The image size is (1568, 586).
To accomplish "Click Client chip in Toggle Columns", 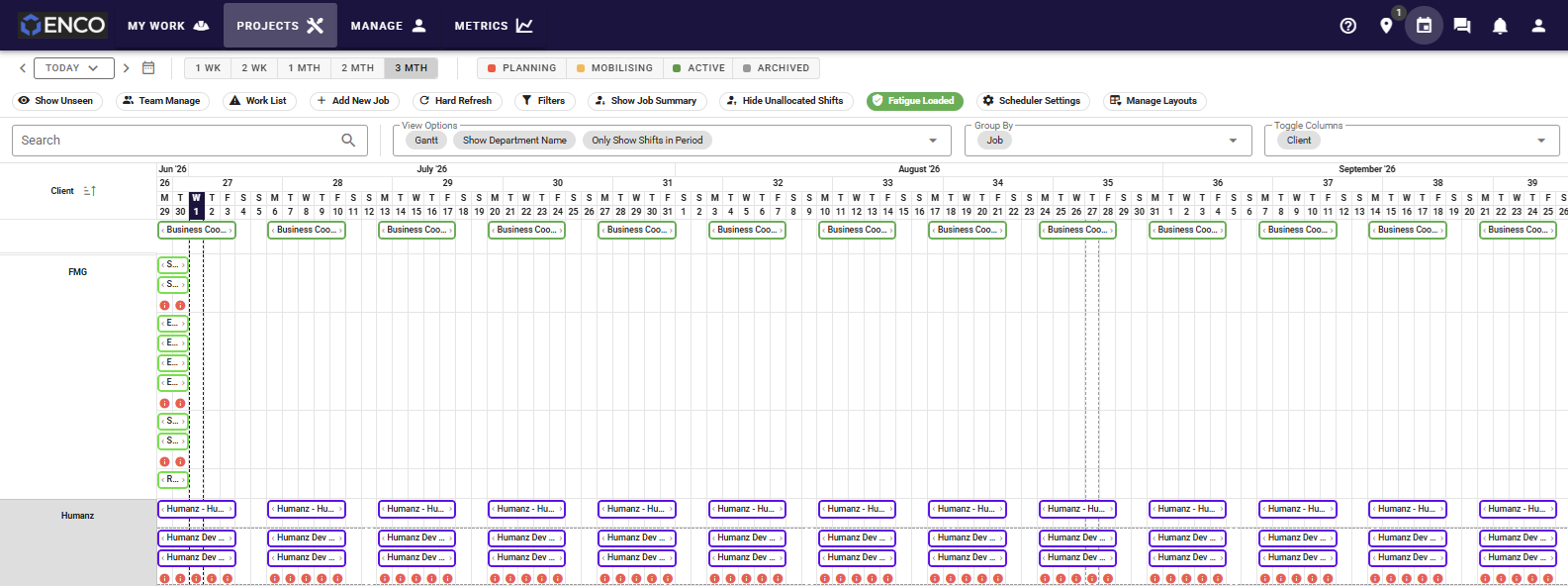I will click(1299, 141).
